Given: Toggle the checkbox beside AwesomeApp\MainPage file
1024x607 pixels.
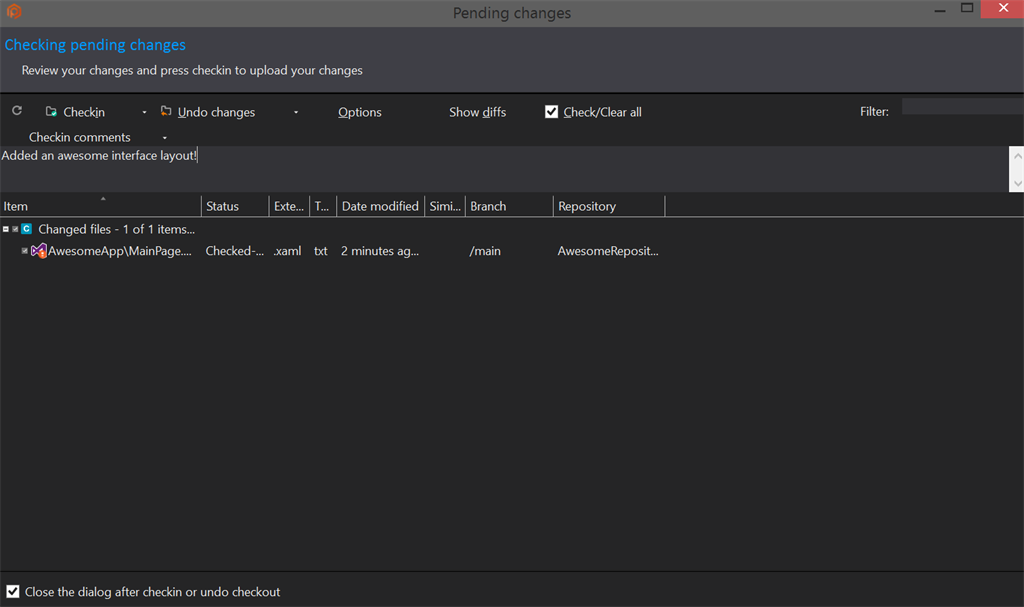Looking at the screenshot, I should point(24,250).
